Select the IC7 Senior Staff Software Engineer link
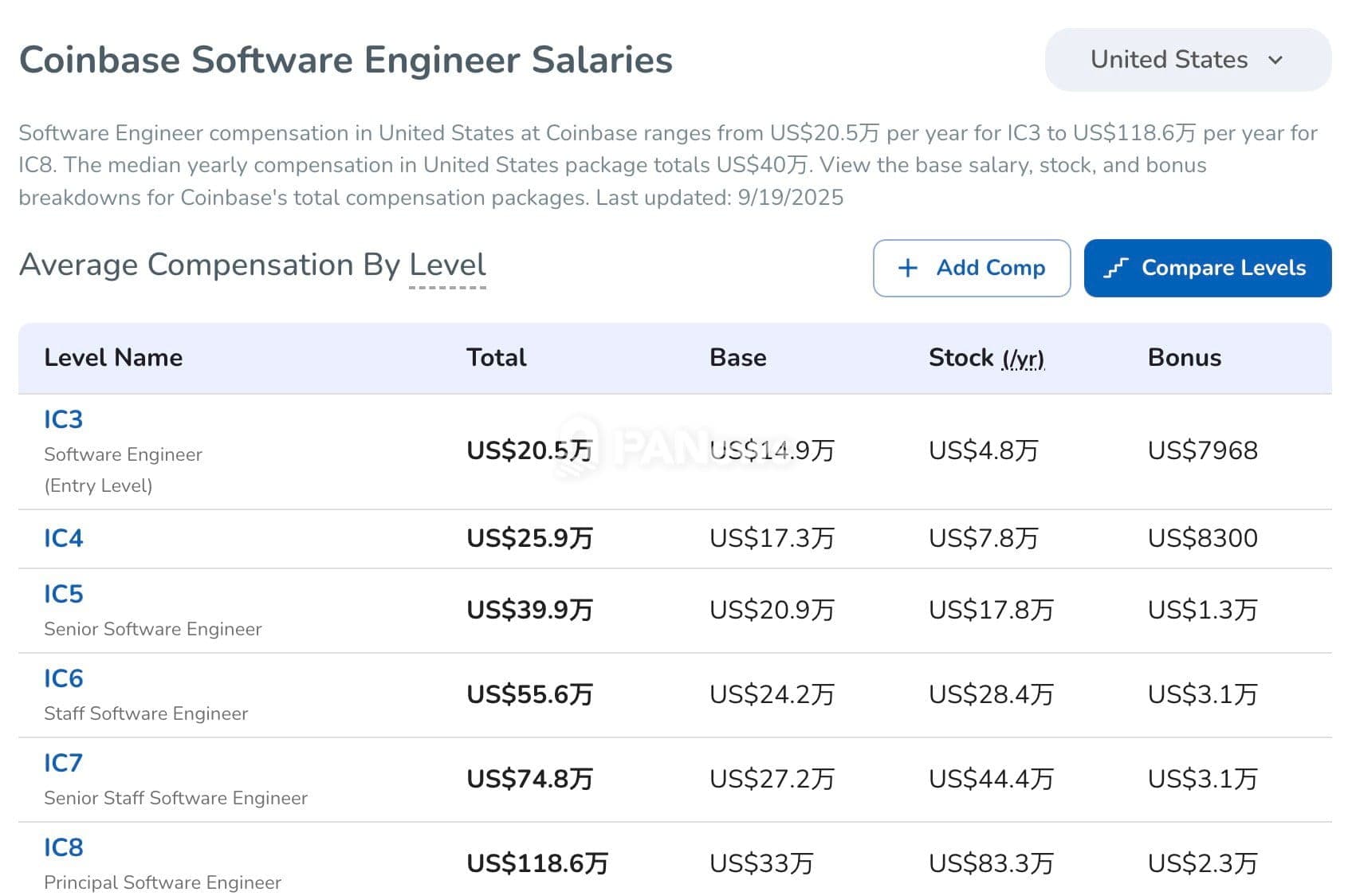The height and width of the screenshot is (896, 1352). coord(63,763)
